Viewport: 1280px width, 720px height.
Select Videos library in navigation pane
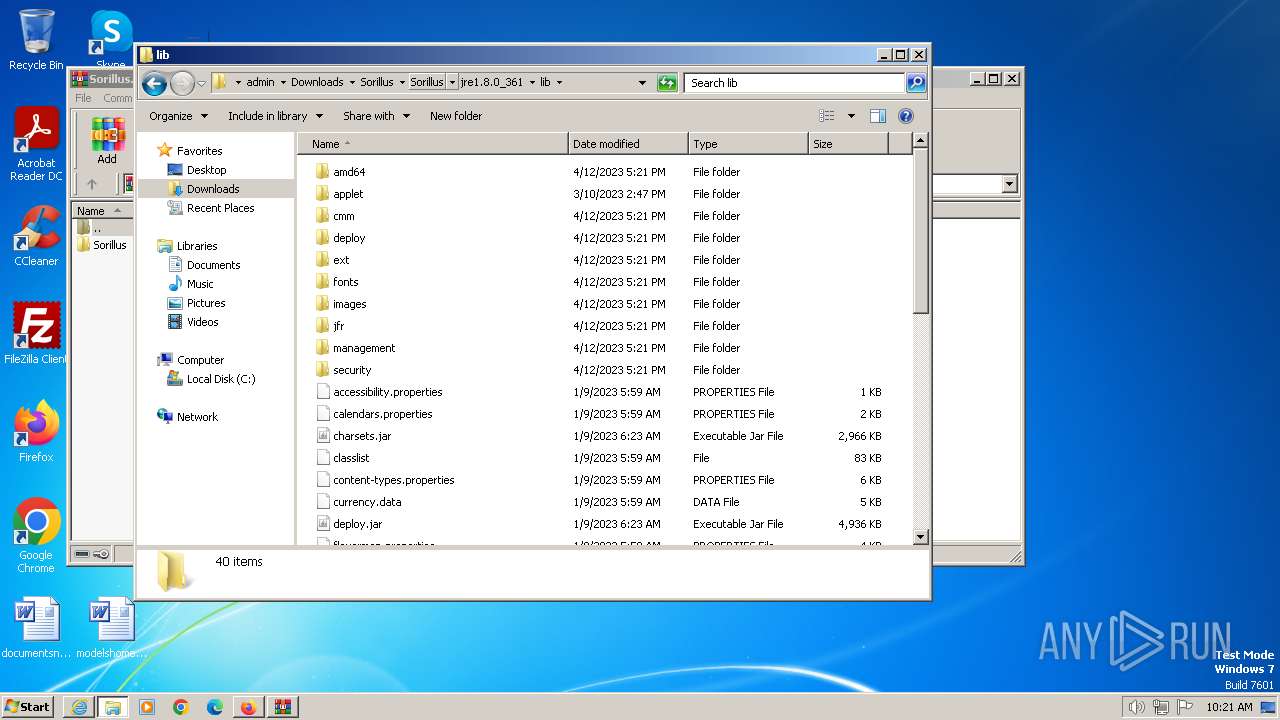pyautogui.click(x=202, y=322)
